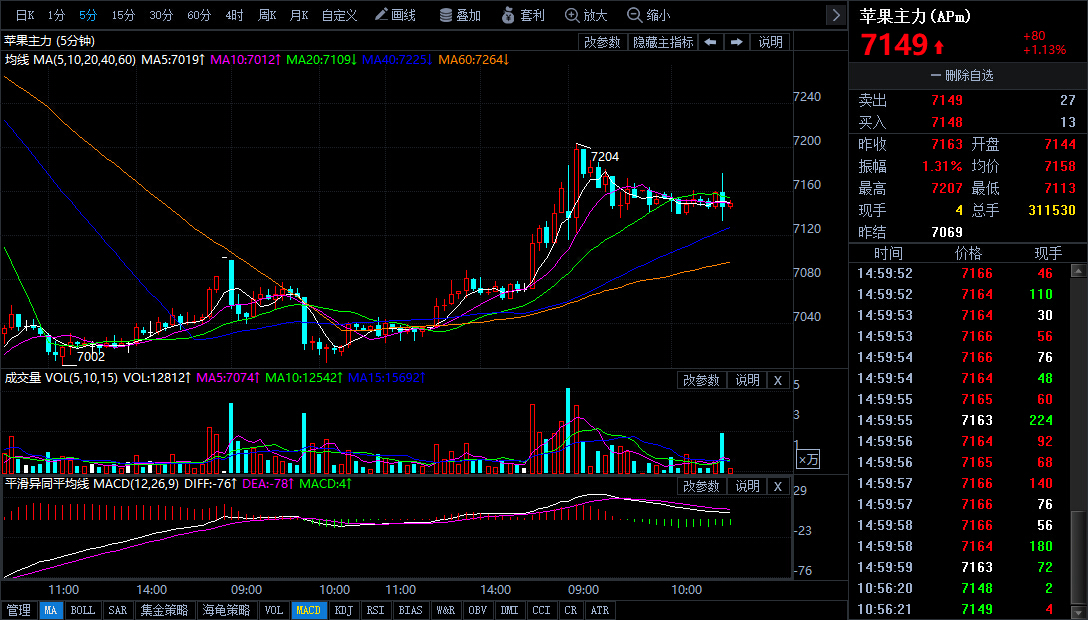Select the MACD indicator tab
The width and height of the screenshot is (1088, 620).
tap(308, 610)
